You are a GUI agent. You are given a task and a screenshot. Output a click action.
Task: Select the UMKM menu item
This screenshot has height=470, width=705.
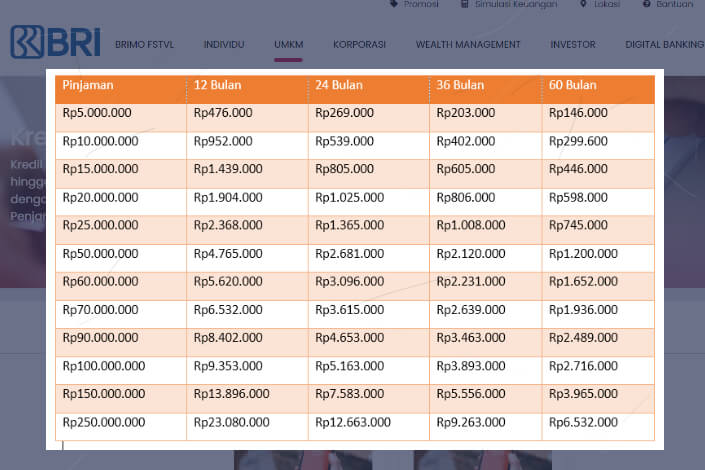(289, 45)
